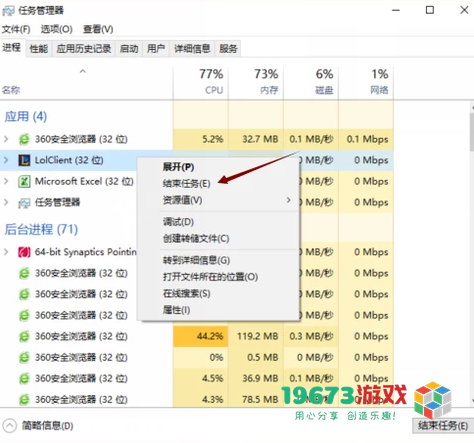Expand the 64-bit Synaptics Pointing row
474x443 pixels.
pos(6,252)
